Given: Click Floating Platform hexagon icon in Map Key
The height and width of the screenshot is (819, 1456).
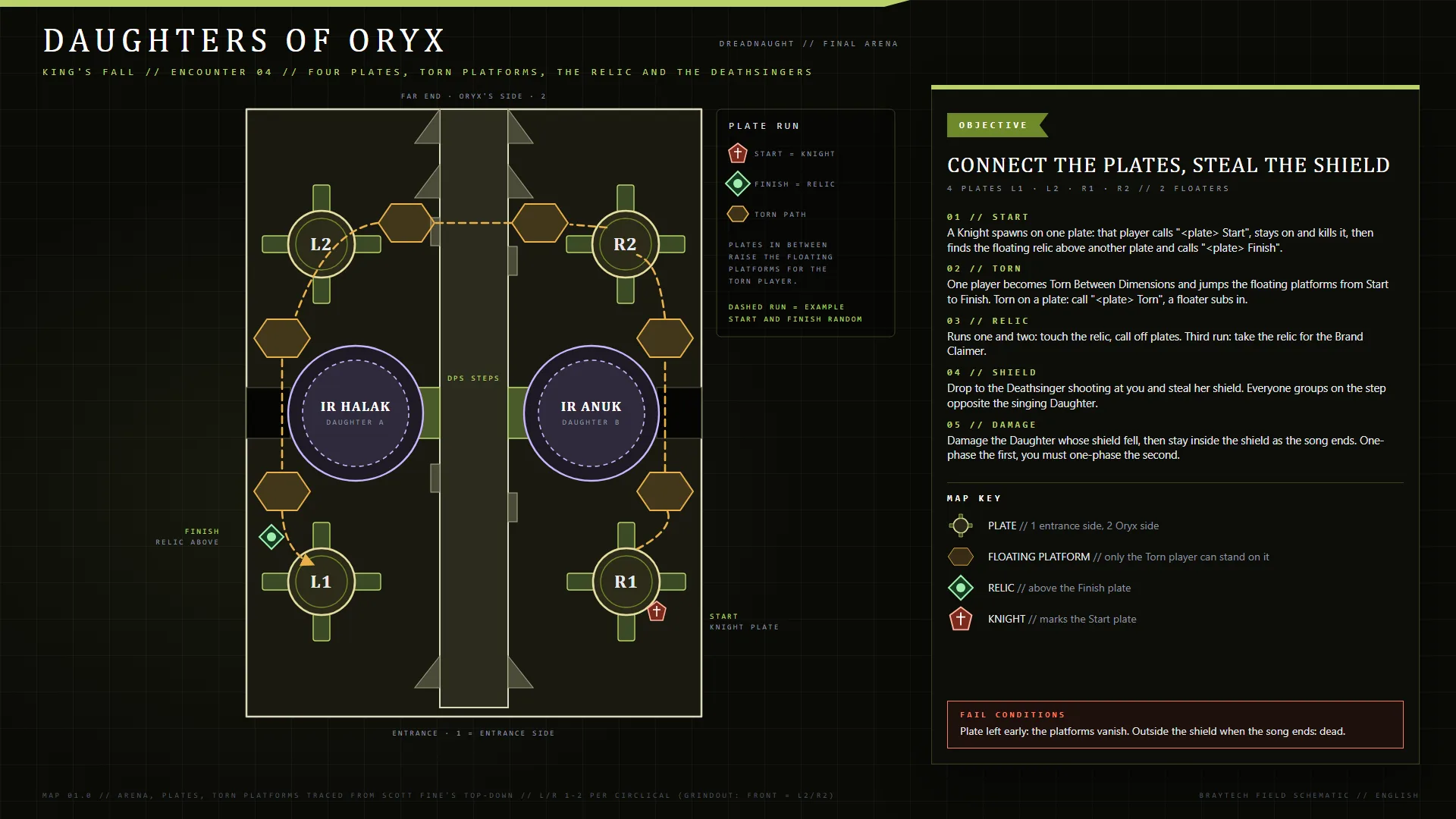Looking at the screenshot, I should pyautogui.click(x=961, y=557).
